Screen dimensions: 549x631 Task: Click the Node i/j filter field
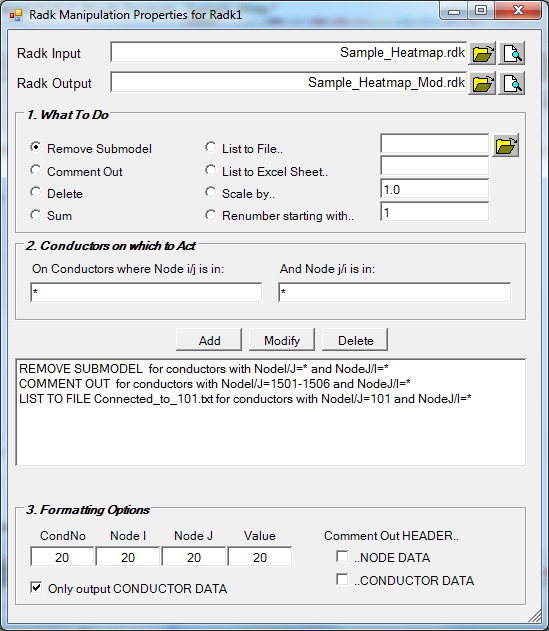146,292
